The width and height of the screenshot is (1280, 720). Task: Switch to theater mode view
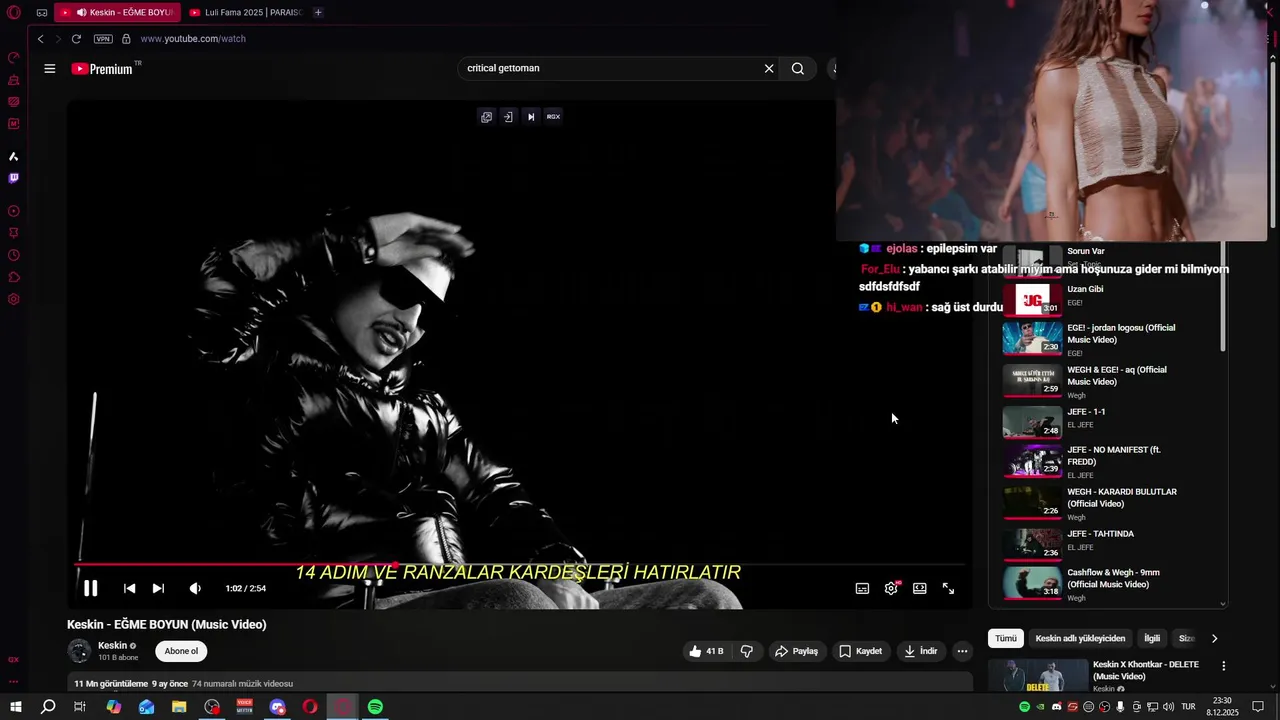(919, 588)
